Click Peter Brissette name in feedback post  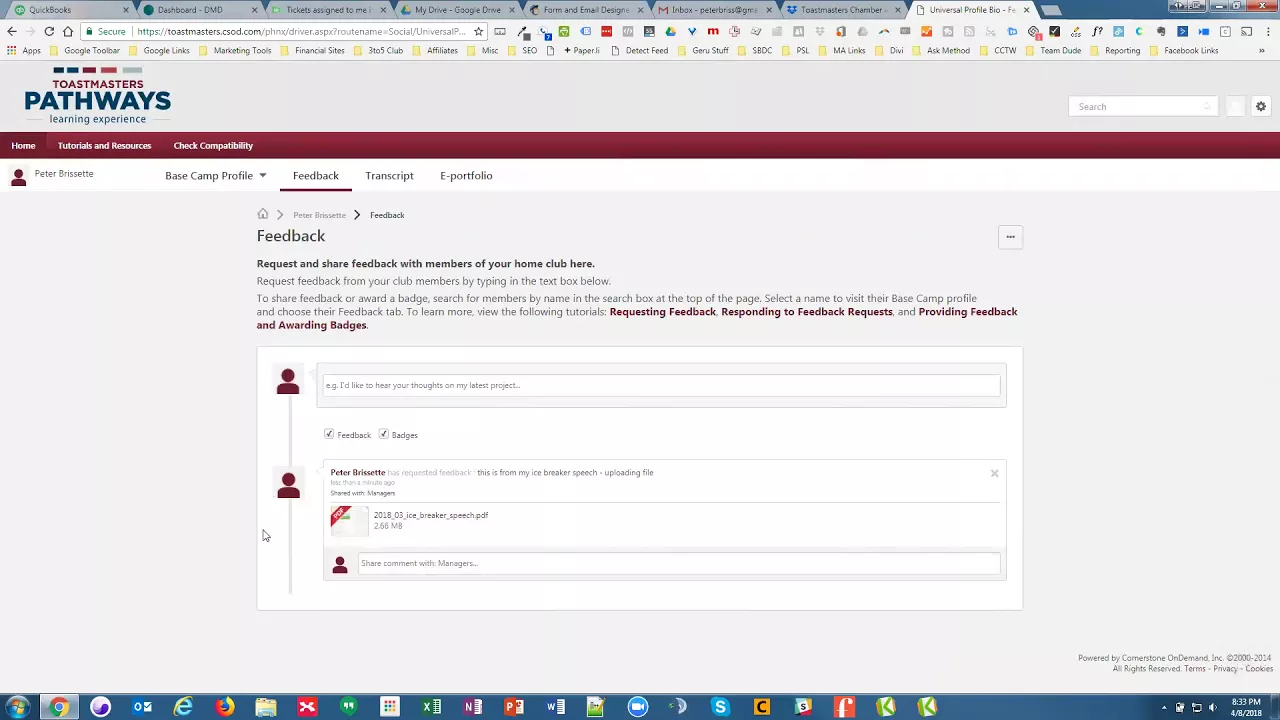358,472
